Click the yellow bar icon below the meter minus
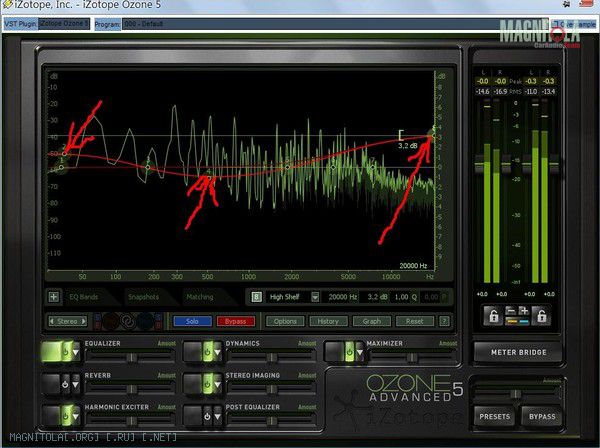 pyautogui.click(x=510, y=321)
